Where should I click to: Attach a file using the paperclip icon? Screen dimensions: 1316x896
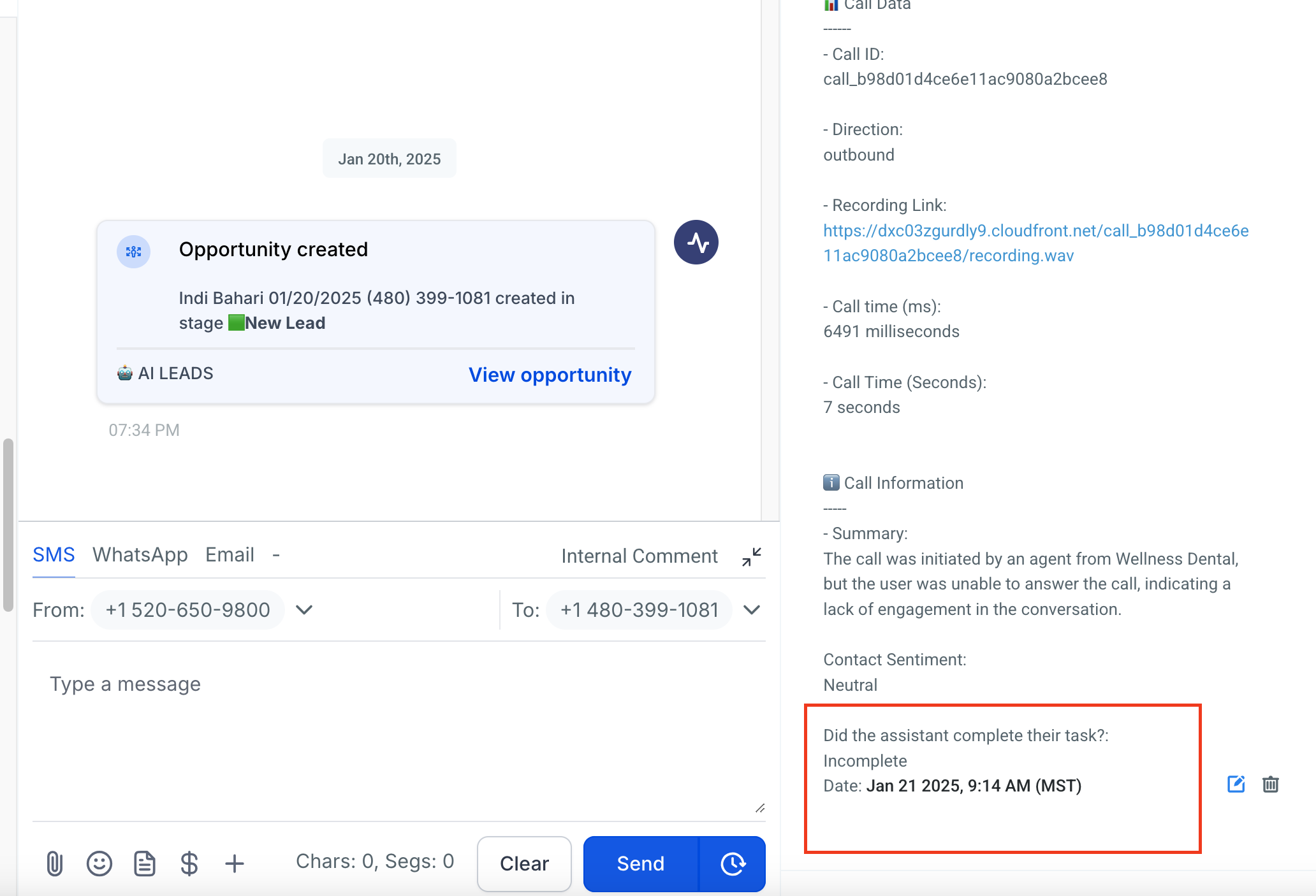(54, 863)
